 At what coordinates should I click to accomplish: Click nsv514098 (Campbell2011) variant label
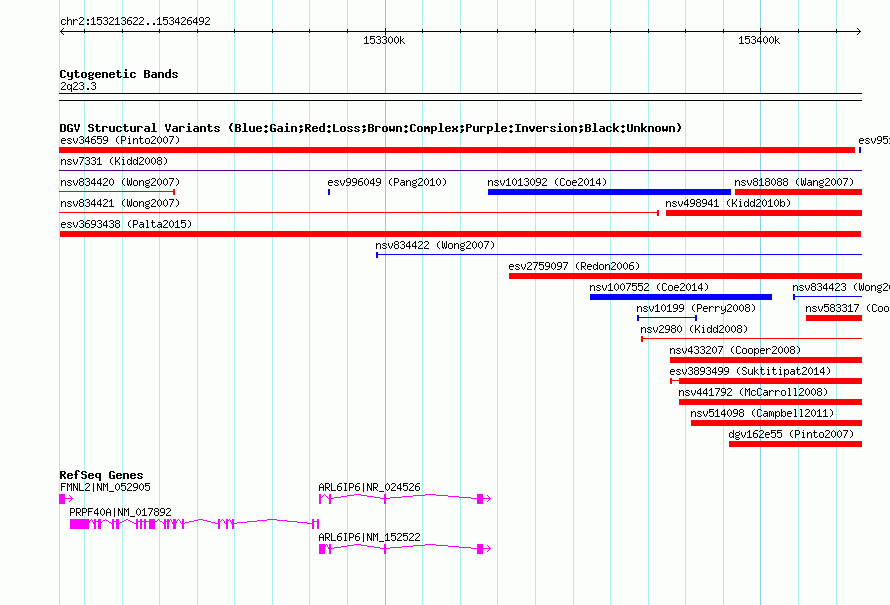click(762, 413)
